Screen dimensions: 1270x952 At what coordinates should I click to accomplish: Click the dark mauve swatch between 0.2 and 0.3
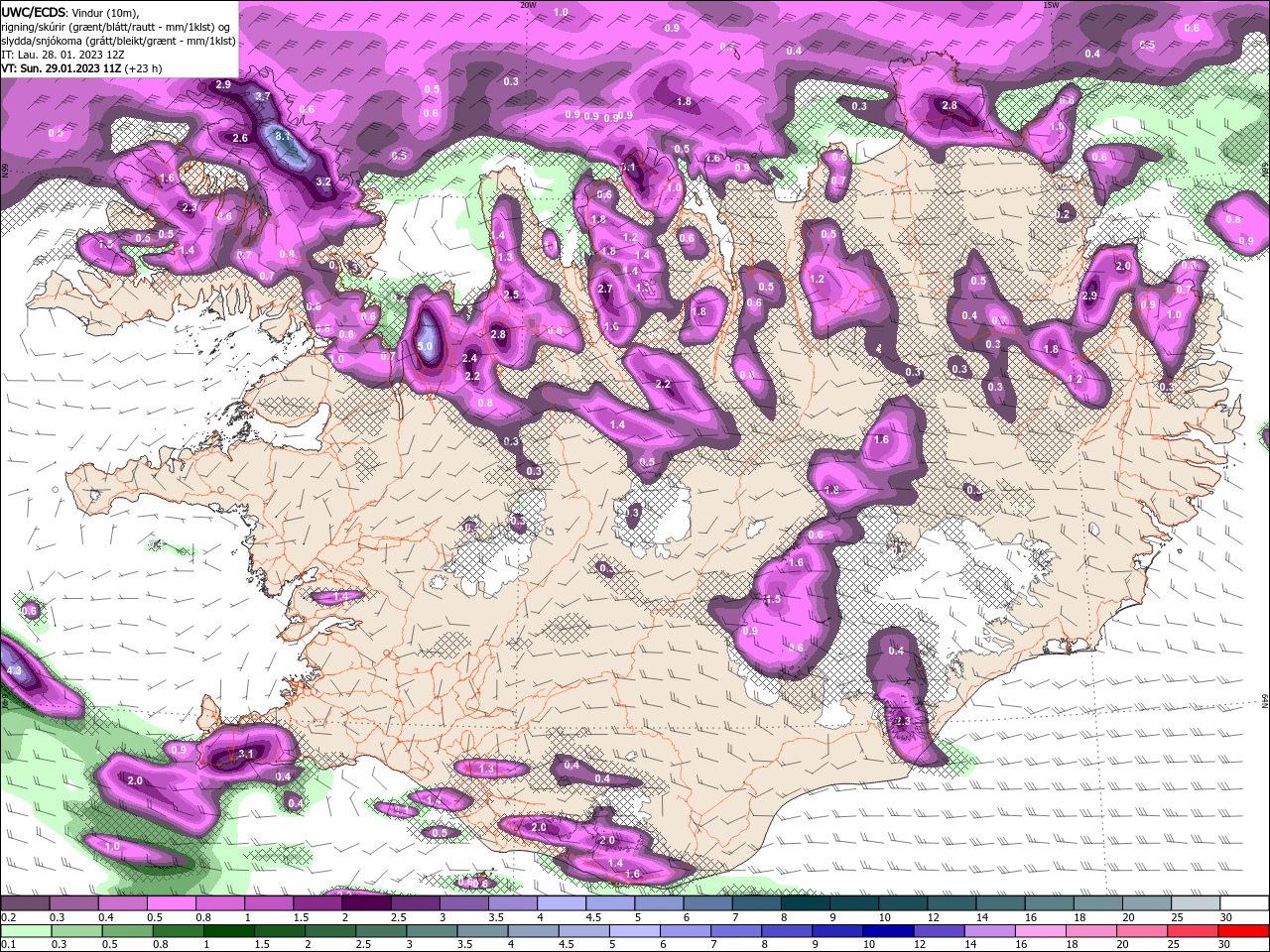26,903
